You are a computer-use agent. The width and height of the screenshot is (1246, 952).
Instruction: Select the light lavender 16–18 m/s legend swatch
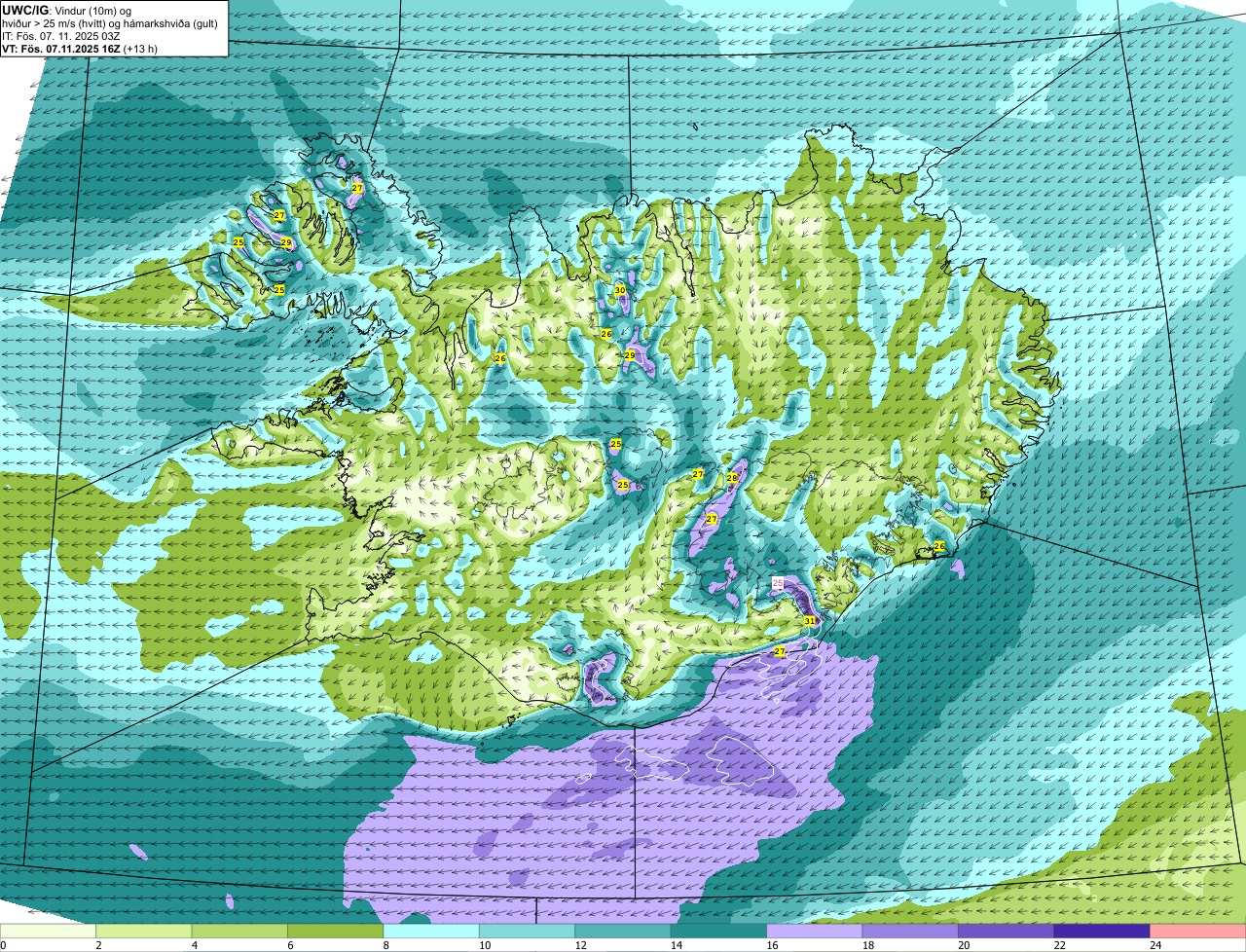[815, 931]
